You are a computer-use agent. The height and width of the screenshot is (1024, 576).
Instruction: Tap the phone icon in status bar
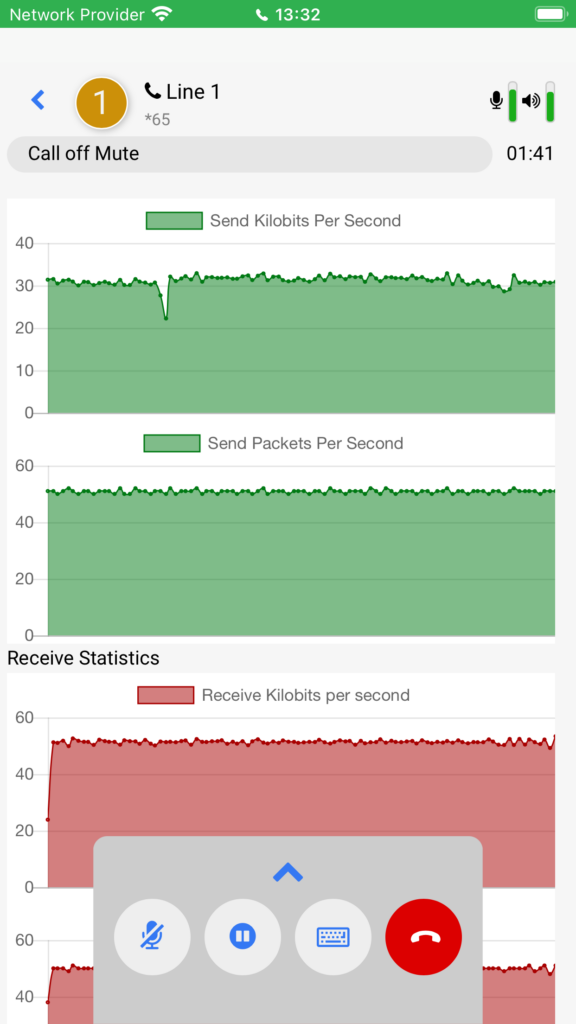click(262, 14)
